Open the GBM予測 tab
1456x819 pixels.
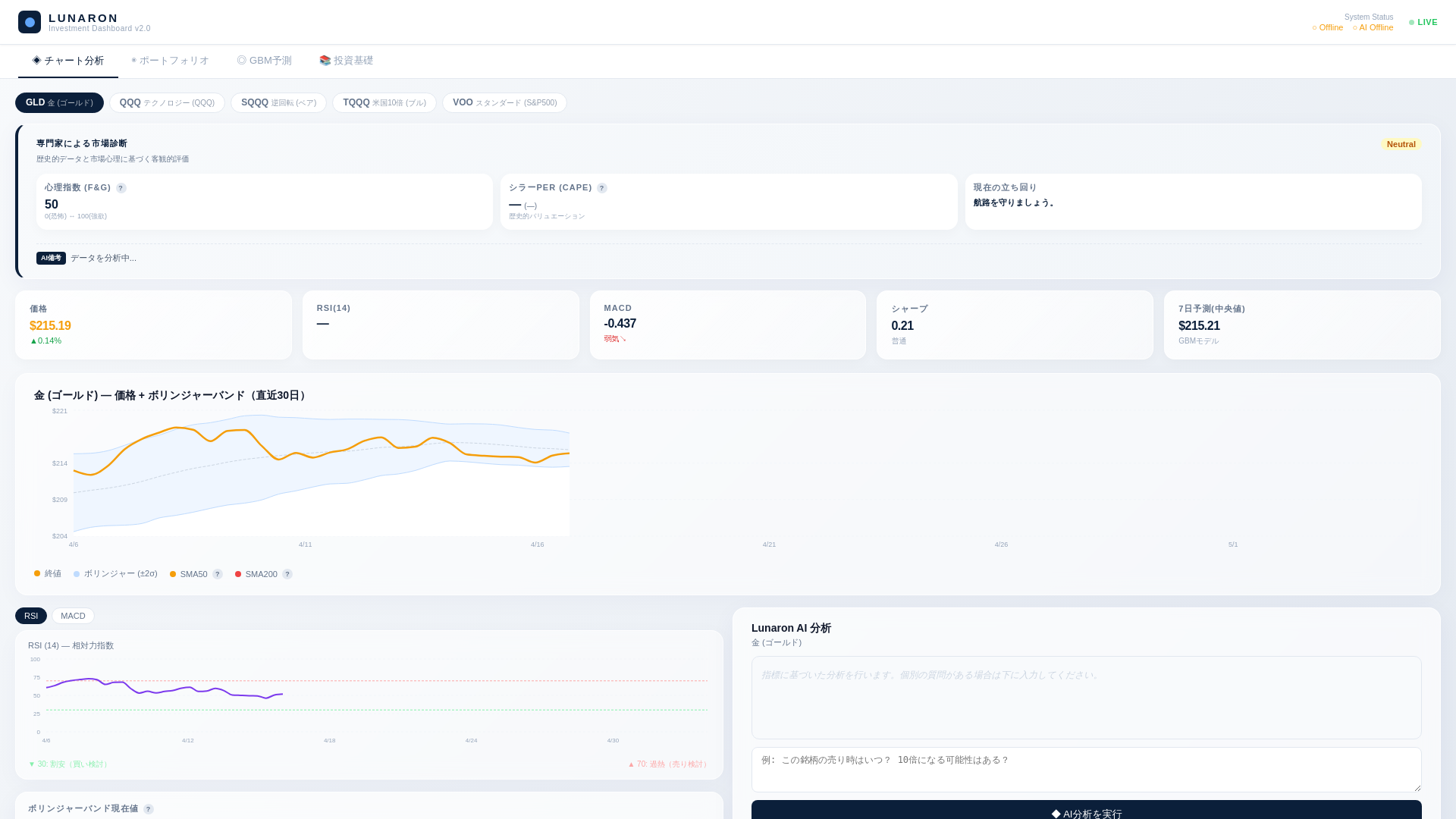pyautogui.click(x=264, y=61)
